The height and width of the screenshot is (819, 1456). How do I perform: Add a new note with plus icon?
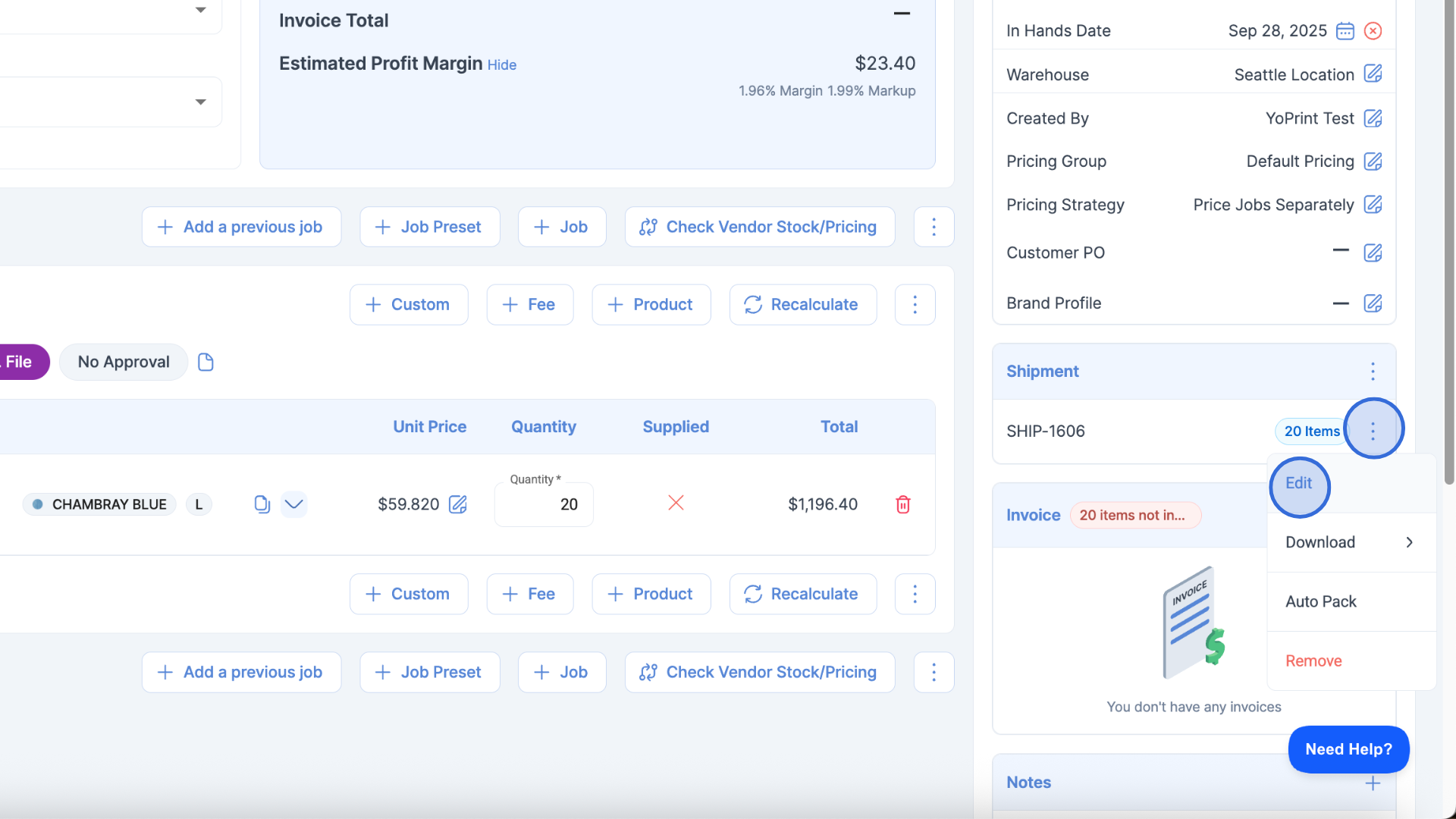coord(1373,783)
